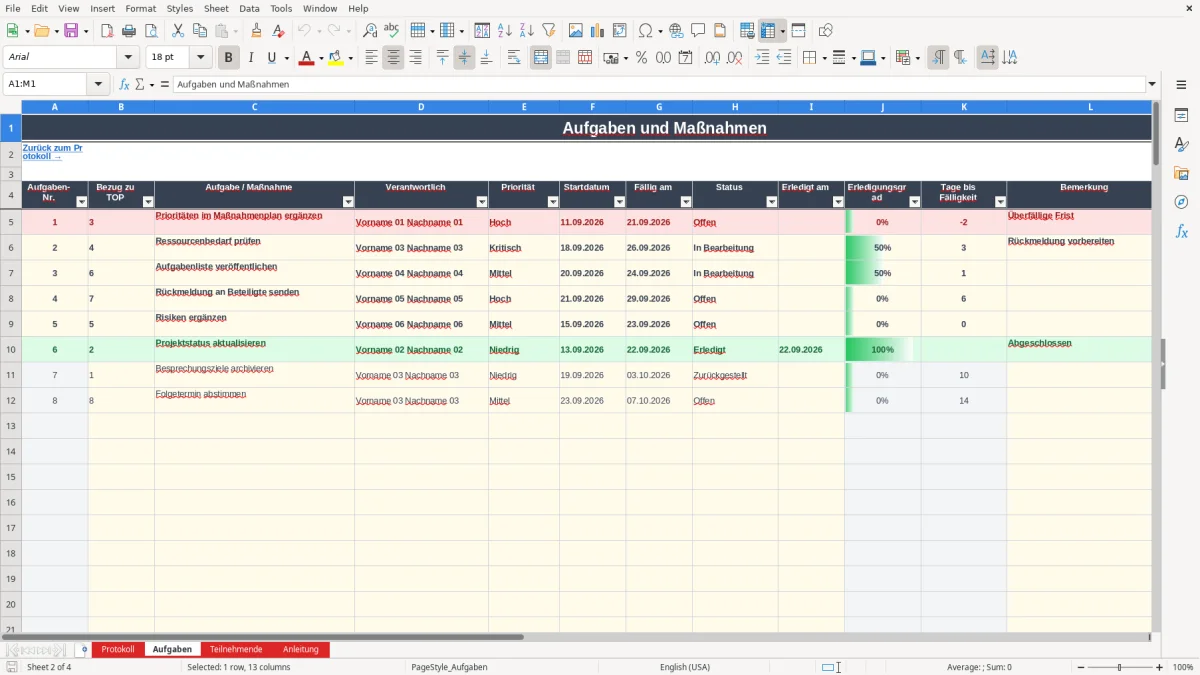This screenshot has height=675, width=1200.
Task: Click the zoom slider in status bar
Action: [1119, 667]
